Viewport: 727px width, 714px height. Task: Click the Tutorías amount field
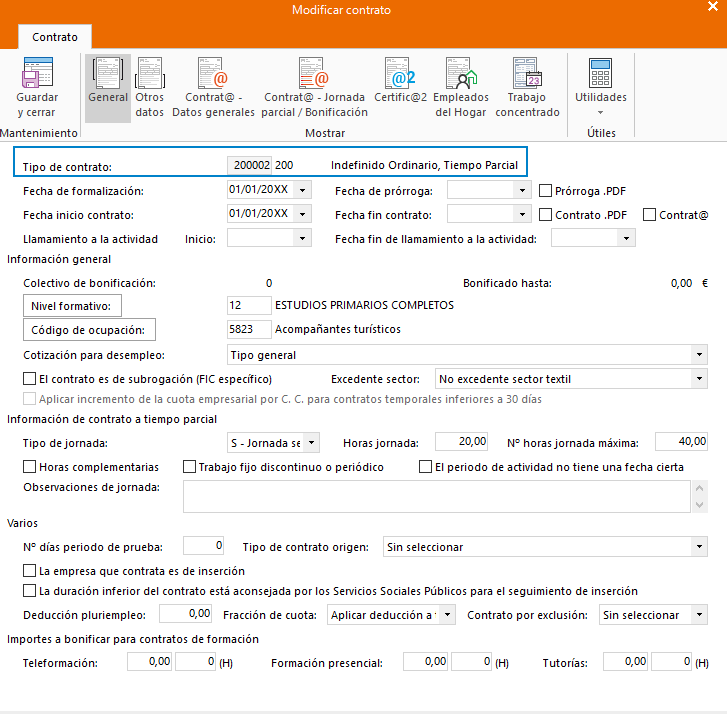(625, 662)
